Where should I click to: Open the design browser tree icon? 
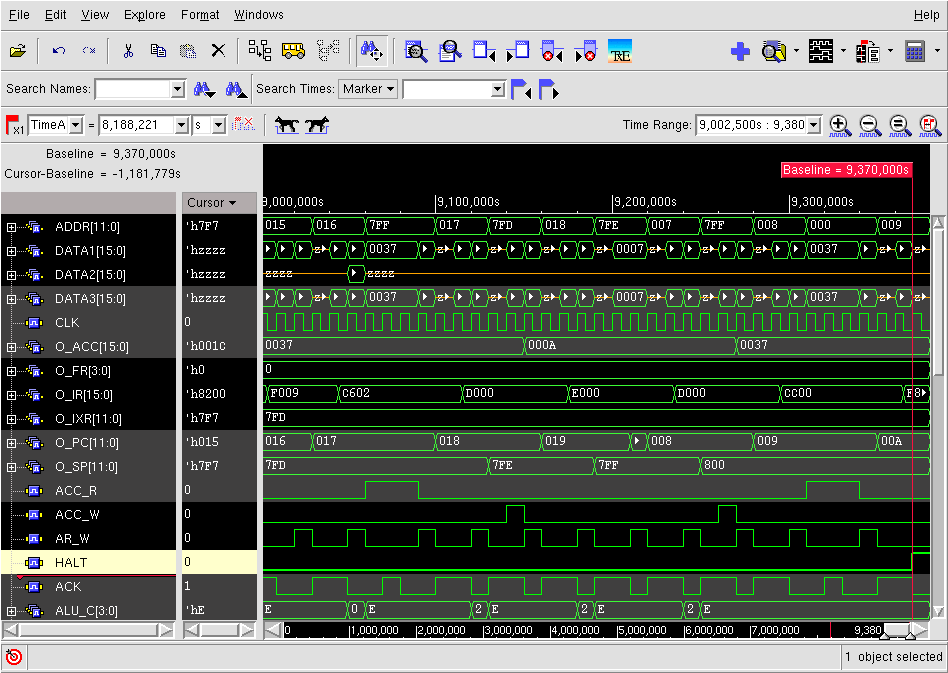pos(260,51)
